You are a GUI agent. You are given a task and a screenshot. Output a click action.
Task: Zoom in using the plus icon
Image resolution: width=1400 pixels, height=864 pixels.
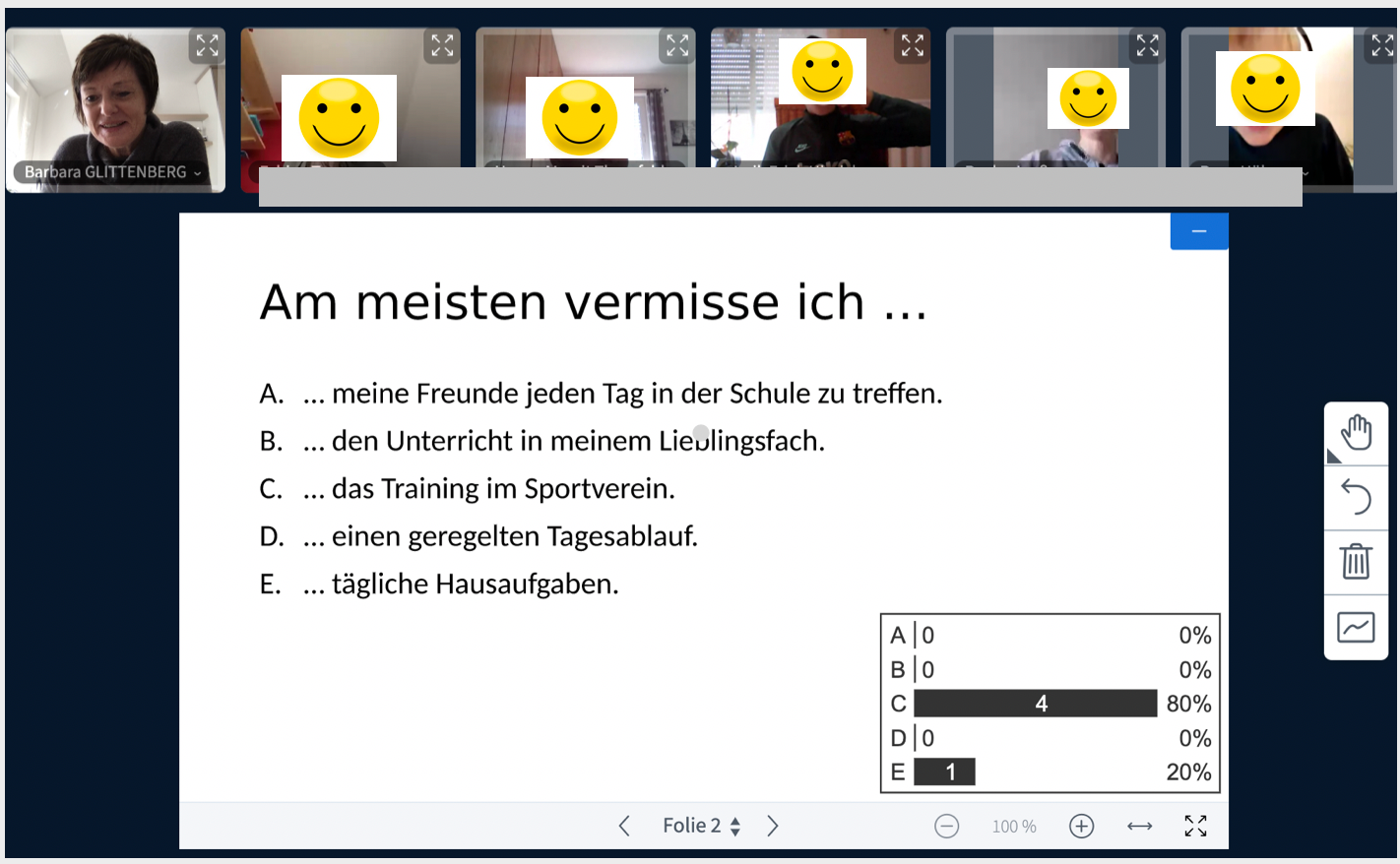[1081, 826]
